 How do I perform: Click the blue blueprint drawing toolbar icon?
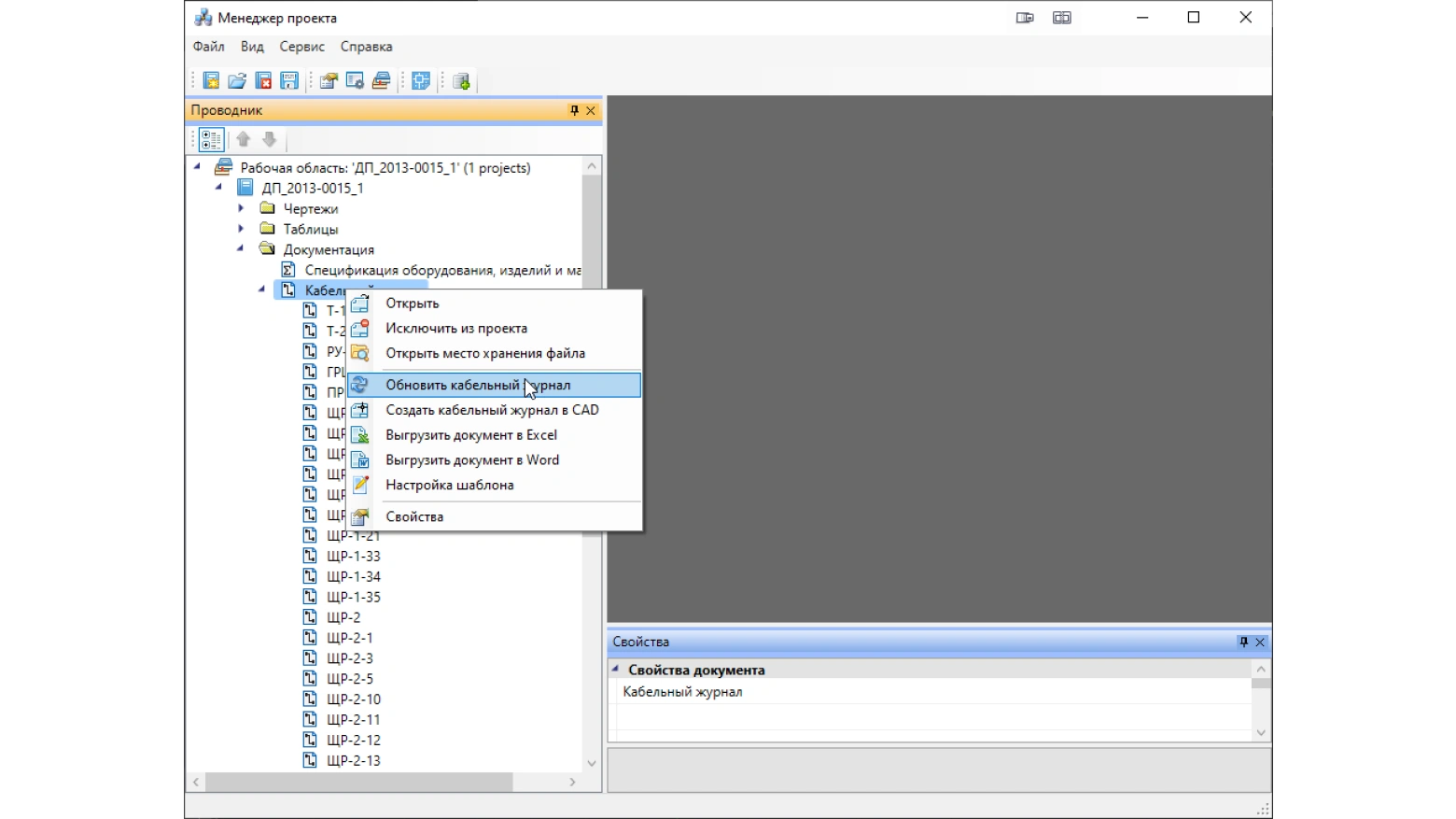click(x=421, y=81)
